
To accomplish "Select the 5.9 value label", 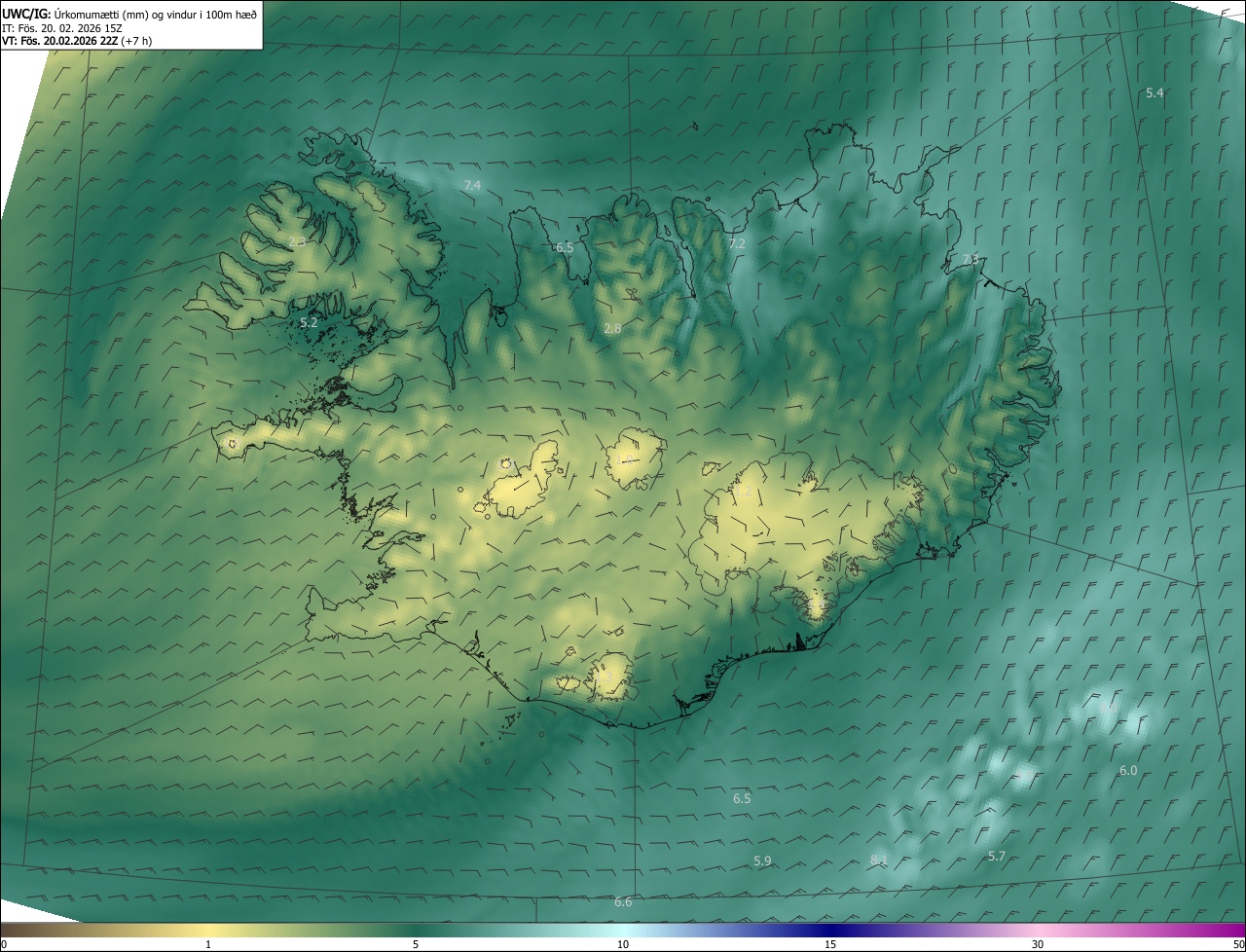I will pyautogui.click(x=762, y=860).
